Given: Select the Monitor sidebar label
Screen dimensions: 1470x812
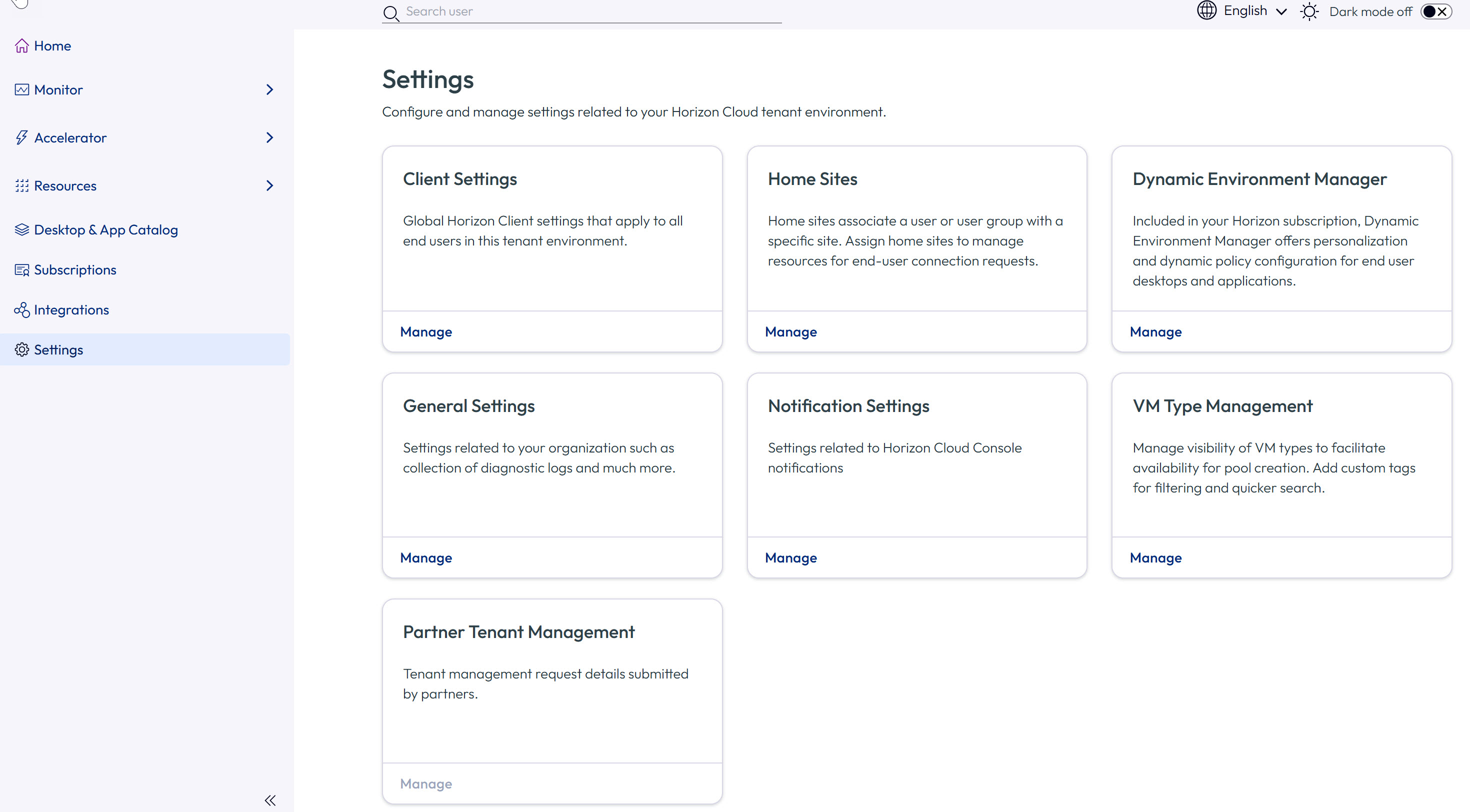Looking at the screenshot, I should point(58,89).
